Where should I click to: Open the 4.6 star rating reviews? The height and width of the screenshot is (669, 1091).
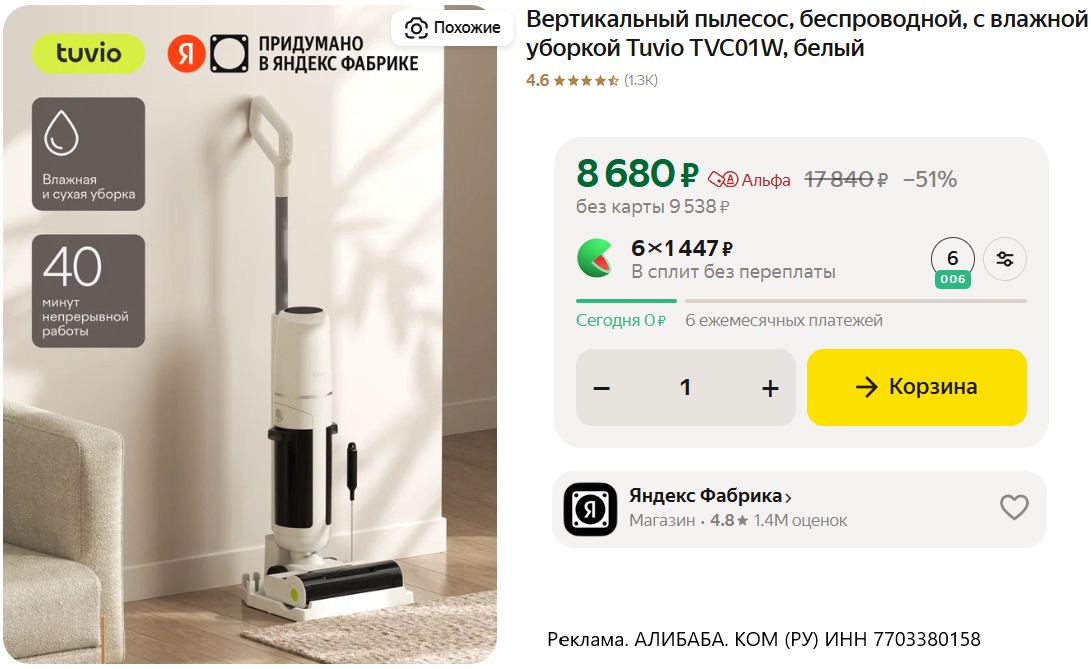(x=591, y=80)
